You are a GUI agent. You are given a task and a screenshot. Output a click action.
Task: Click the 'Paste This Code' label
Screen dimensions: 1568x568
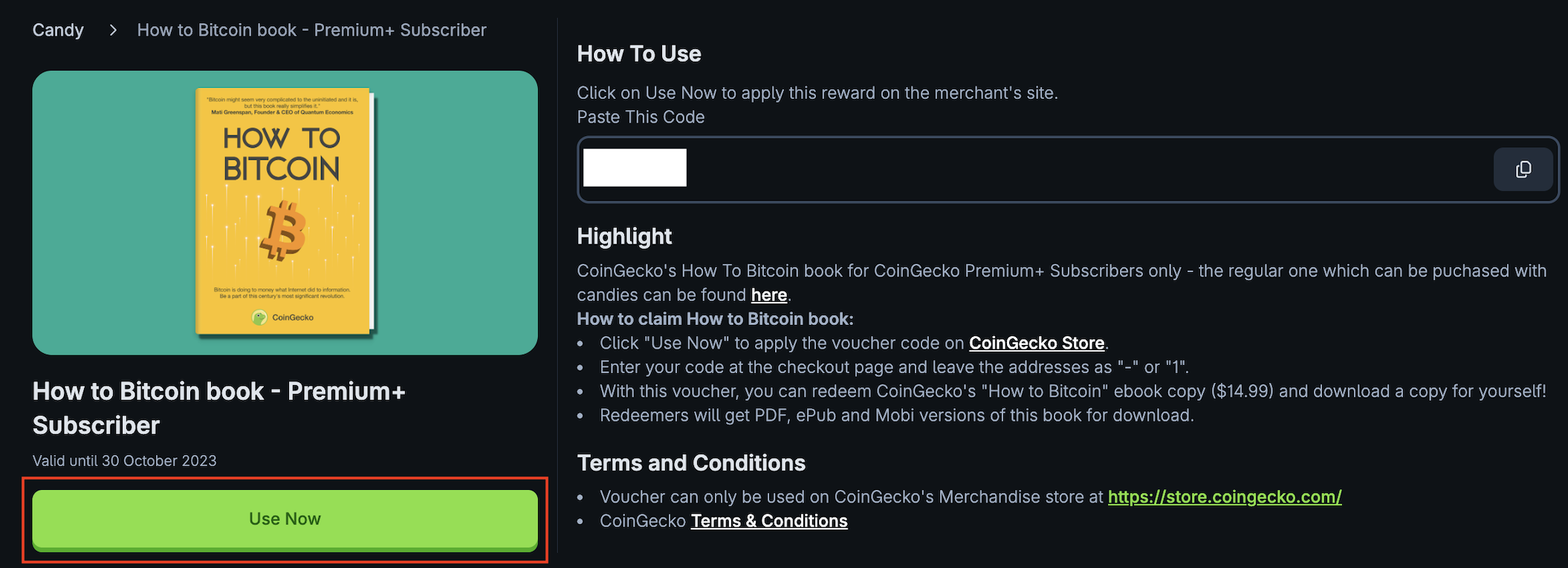click(x=640, y=117)
